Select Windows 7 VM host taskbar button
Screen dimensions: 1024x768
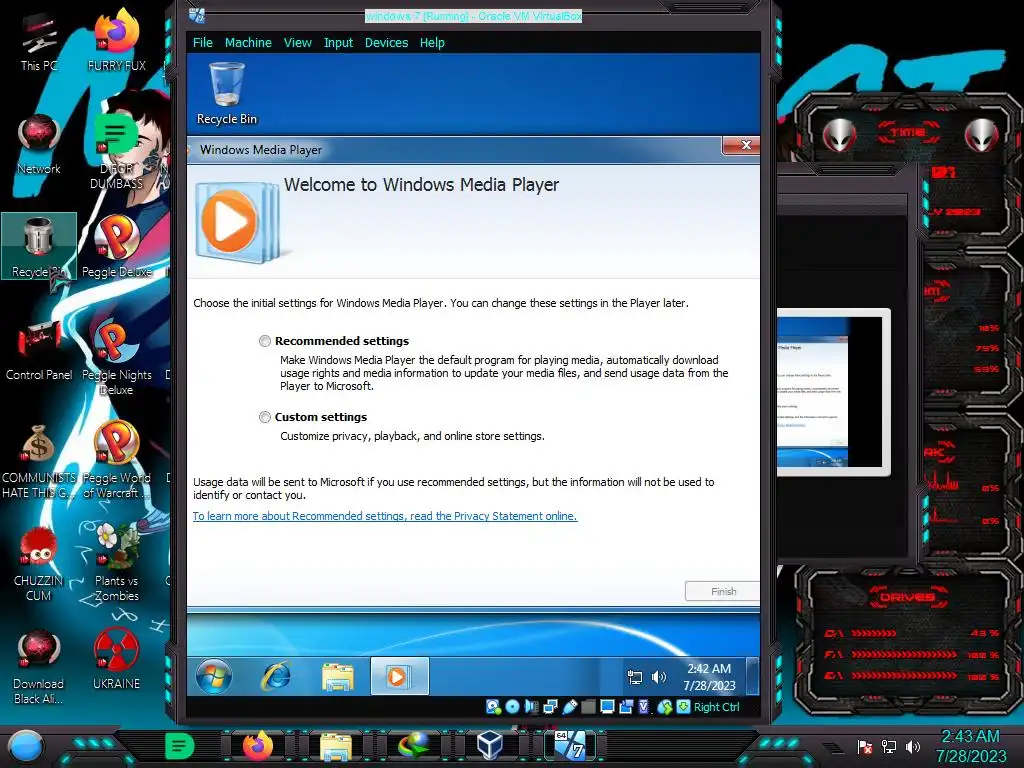pyautogui.click(x=571, y=746)
